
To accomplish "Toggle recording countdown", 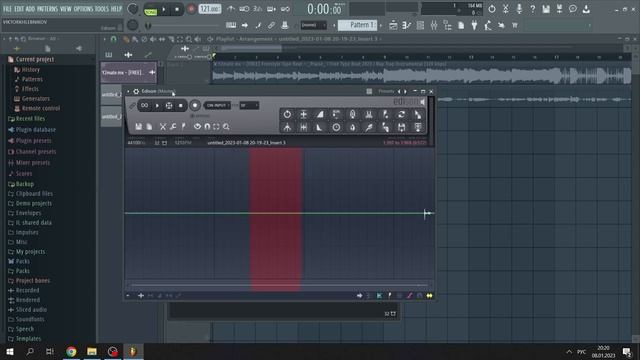I will click(x=258, y=9).
